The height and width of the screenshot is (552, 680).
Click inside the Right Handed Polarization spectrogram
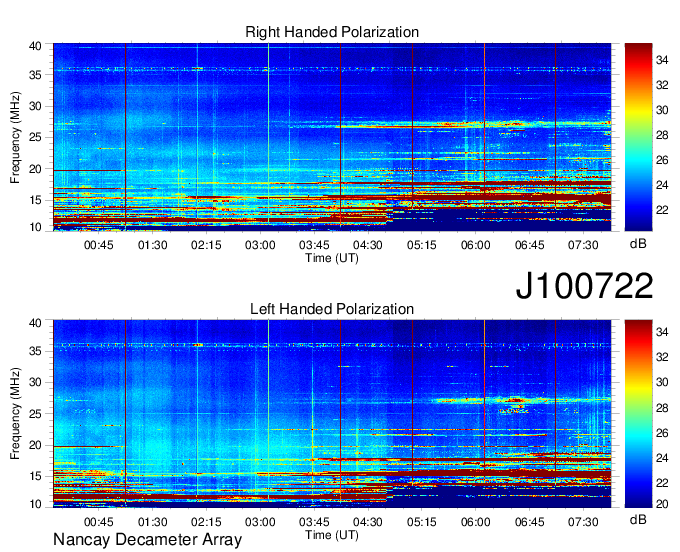click(x=332, y=137)
